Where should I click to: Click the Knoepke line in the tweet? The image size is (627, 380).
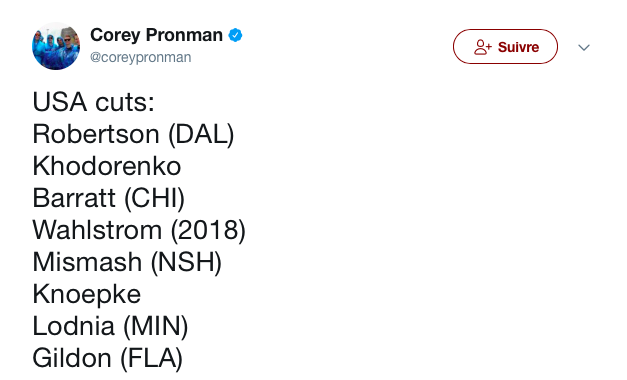tap(87, 294)
